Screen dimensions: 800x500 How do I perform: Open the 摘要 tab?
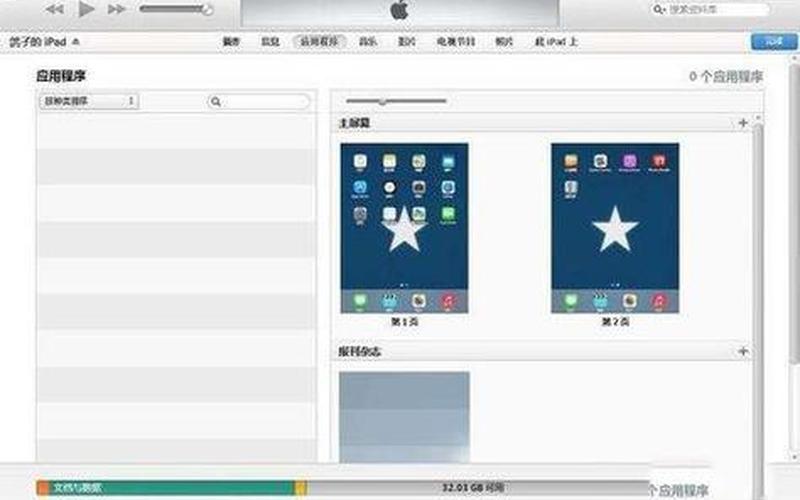[231, 42]
